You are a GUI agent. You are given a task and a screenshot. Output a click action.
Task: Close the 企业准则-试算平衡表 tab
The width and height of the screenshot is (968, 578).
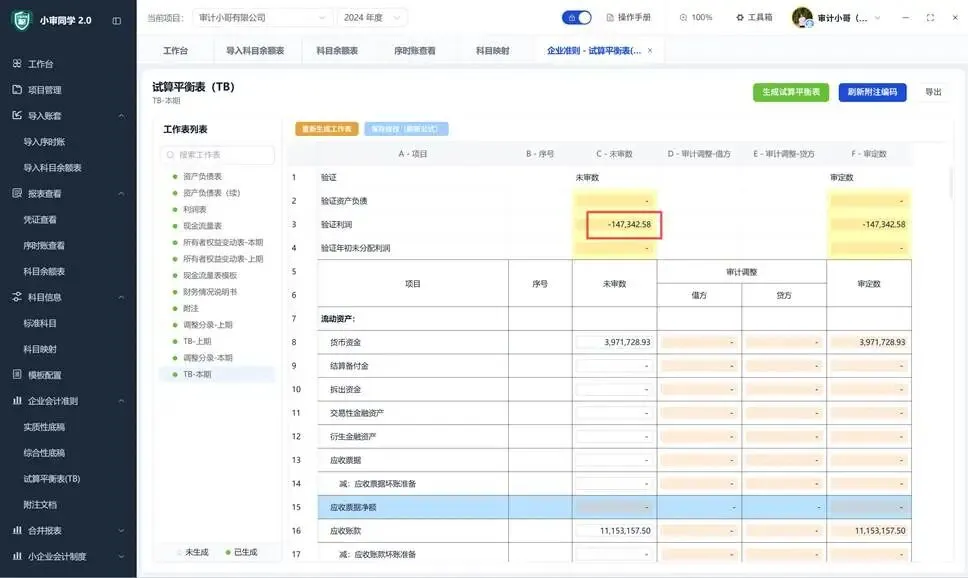649,51
